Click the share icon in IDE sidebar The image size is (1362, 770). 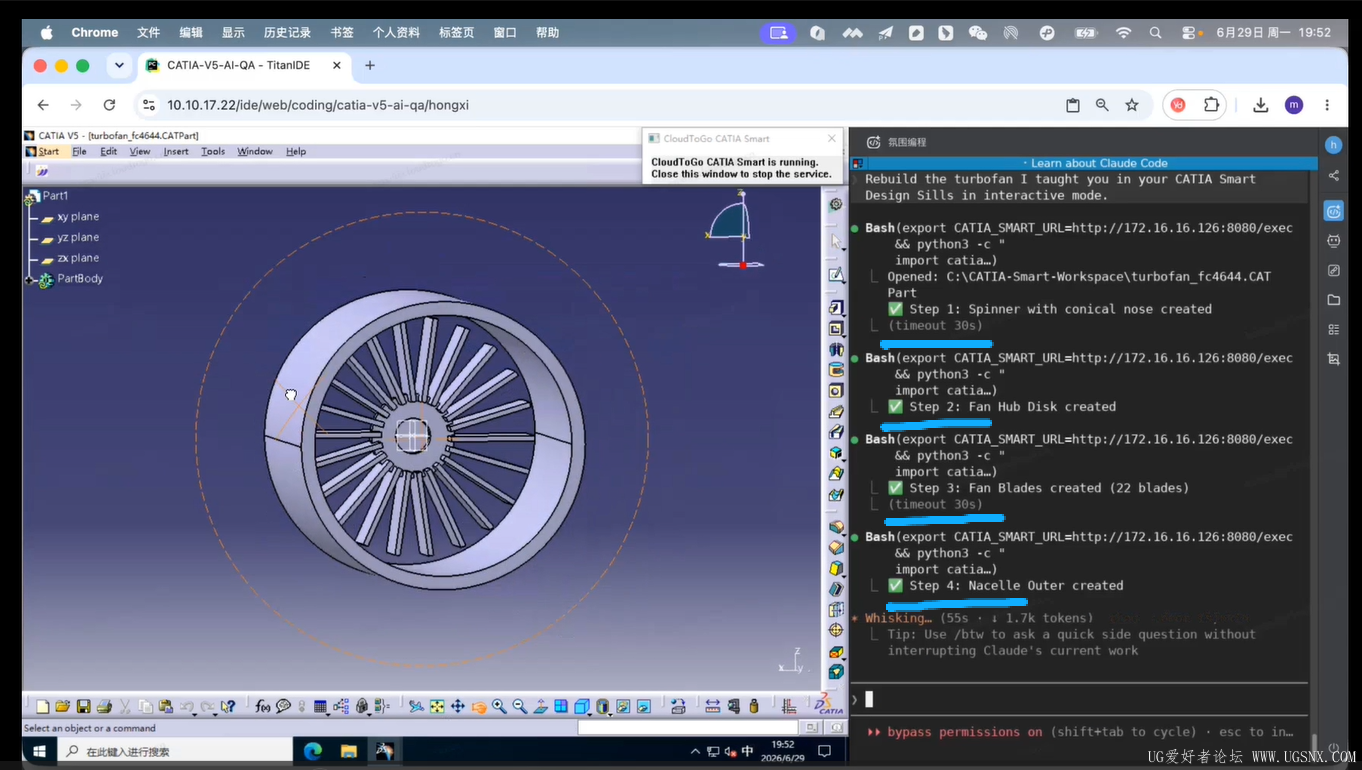pyautogui.click(x=1333, y=176)
